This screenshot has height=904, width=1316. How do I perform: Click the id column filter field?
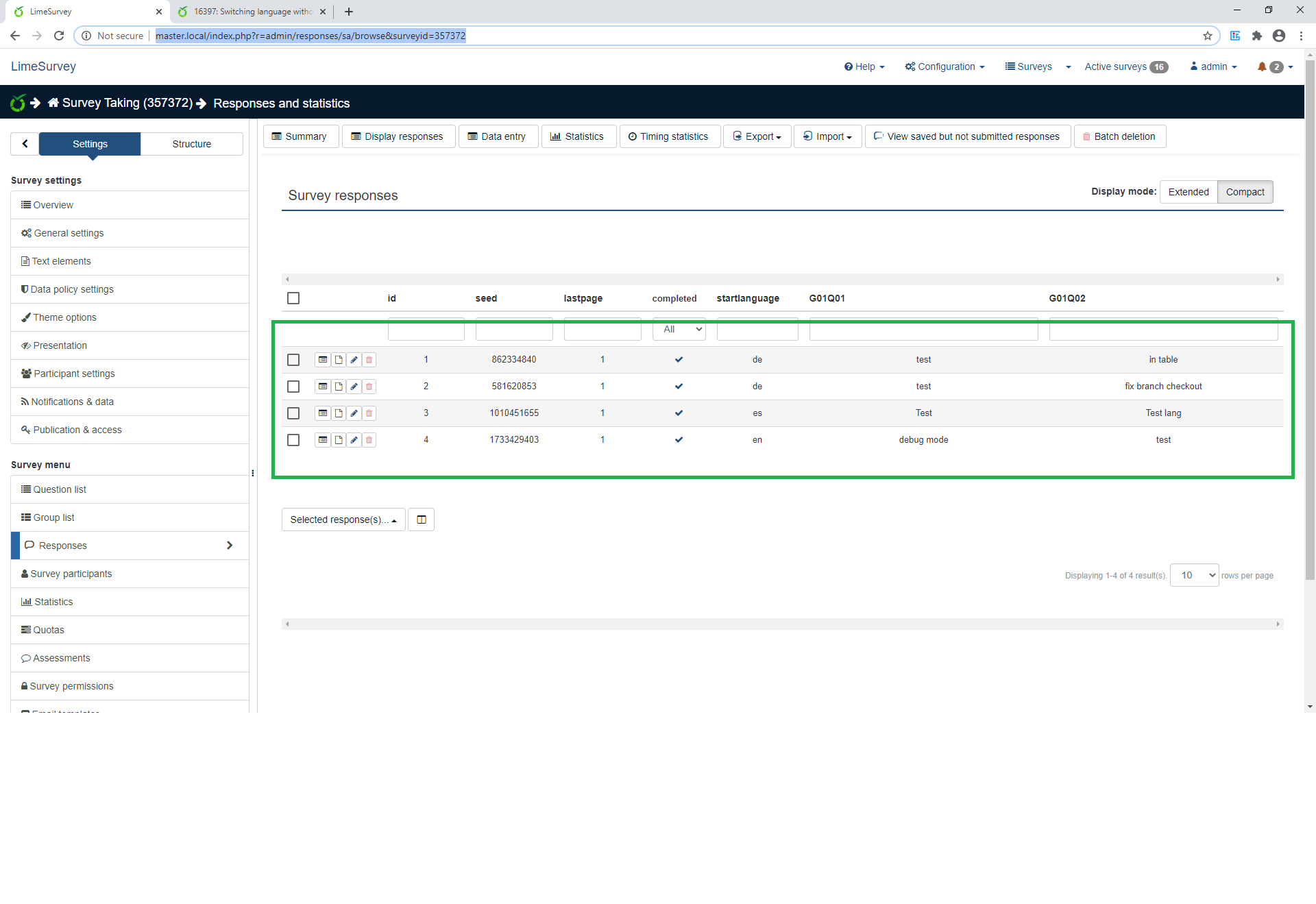point(426,330)
